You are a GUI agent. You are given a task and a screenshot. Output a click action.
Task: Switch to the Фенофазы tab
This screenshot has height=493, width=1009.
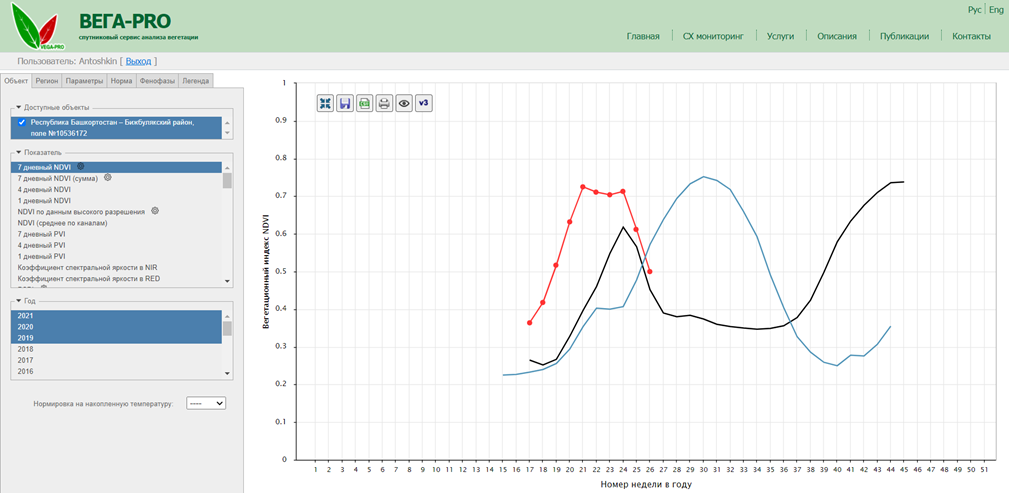[157, 81]
